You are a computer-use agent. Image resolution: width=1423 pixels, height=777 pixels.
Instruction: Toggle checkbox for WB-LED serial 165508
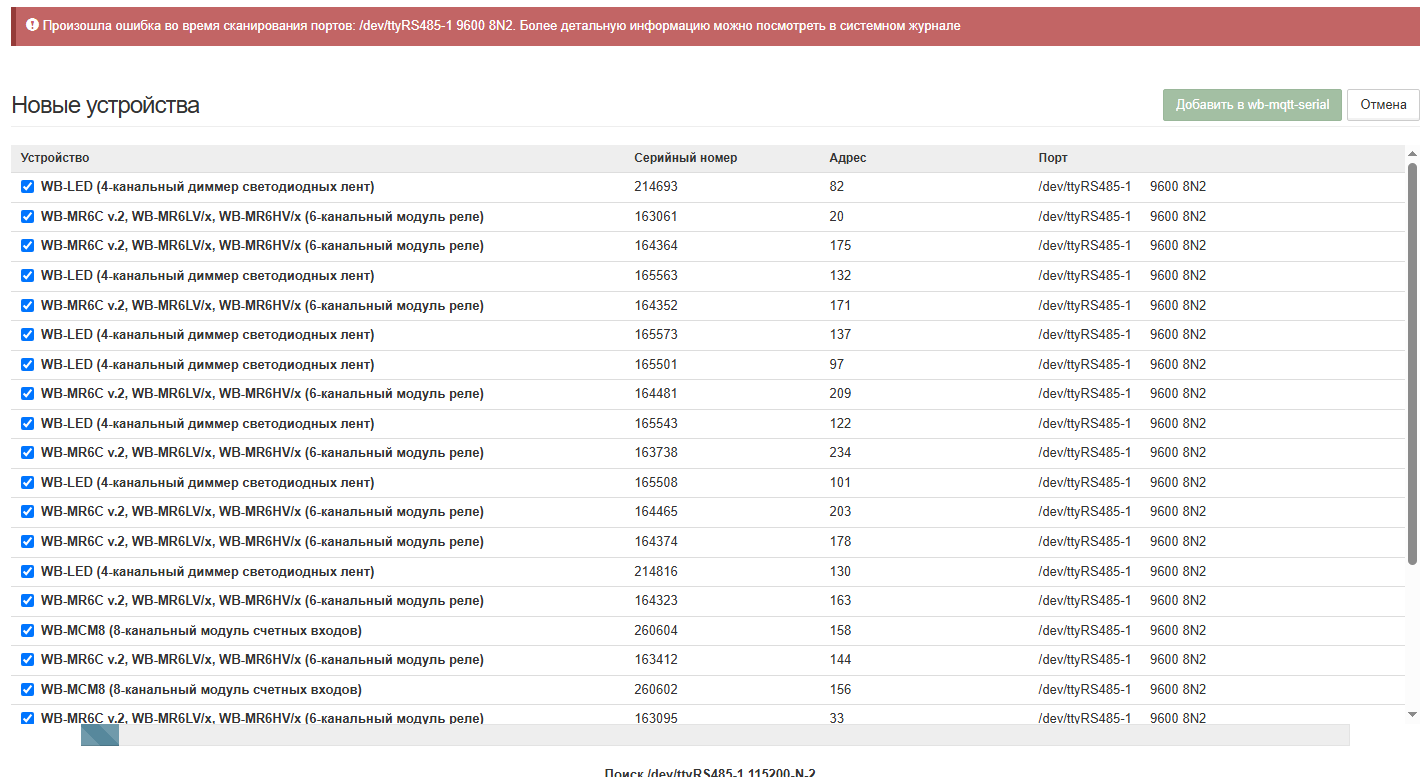pos(27,482)
